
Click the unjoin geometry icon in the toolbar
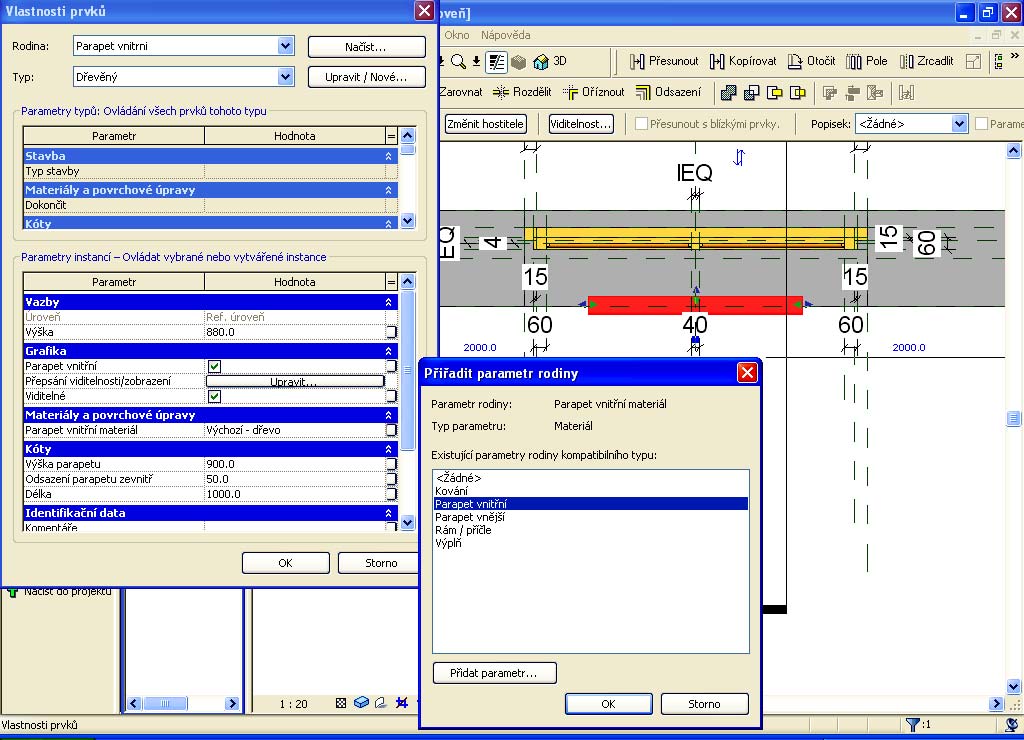click(x=752, y=93)
